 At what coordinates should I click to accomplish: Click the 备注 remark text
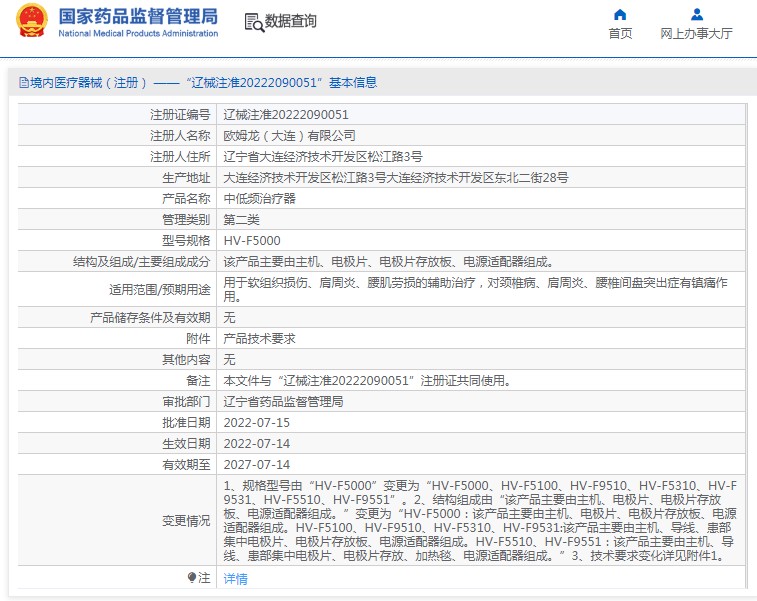(367, 380)
